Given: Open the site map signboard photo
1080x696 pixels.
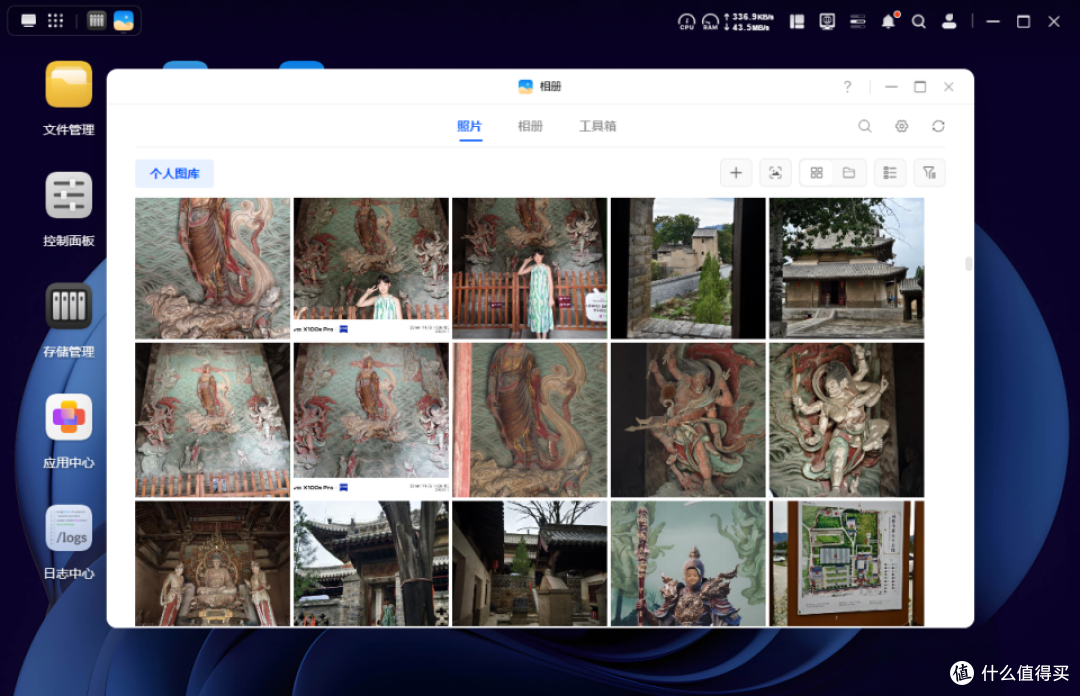Looking at the screenshot, I should click(x=847, y=563).
